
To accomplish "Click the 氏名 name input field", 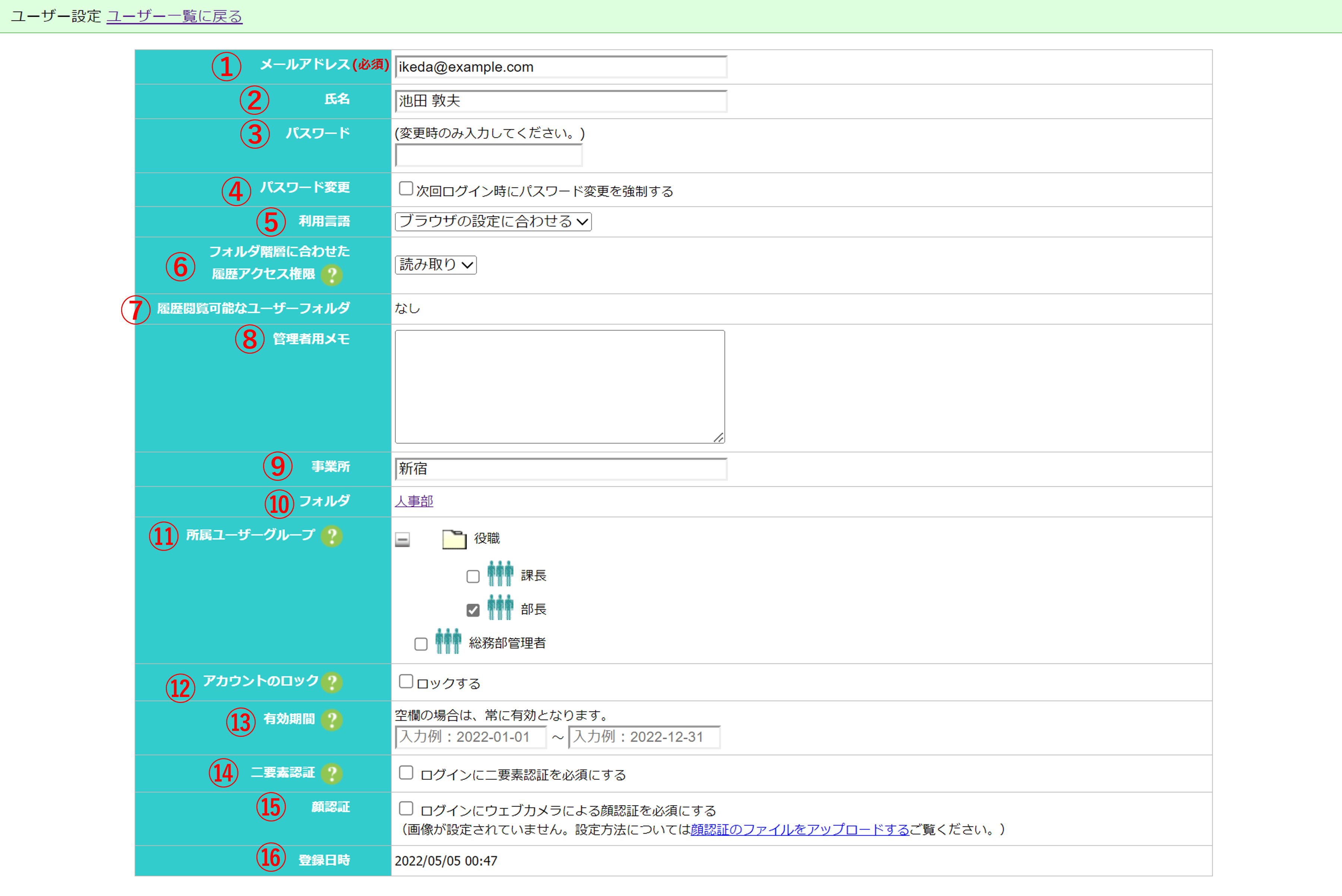I will click(x=561, y=101).
